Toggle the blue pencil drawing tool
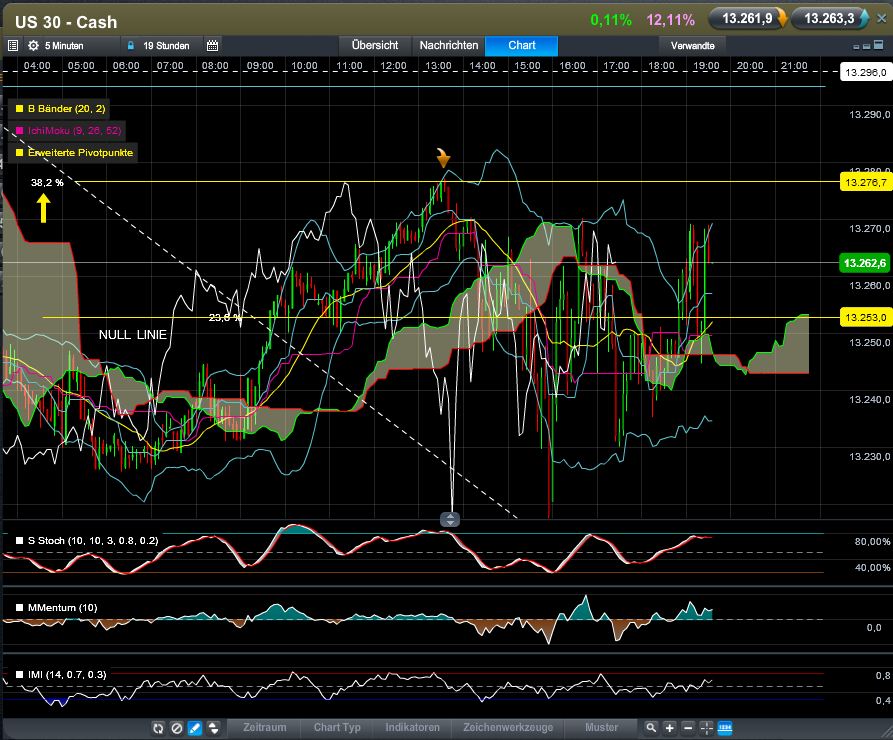The height and width of the screenshot is (740, 893). [x=195, y=727]
